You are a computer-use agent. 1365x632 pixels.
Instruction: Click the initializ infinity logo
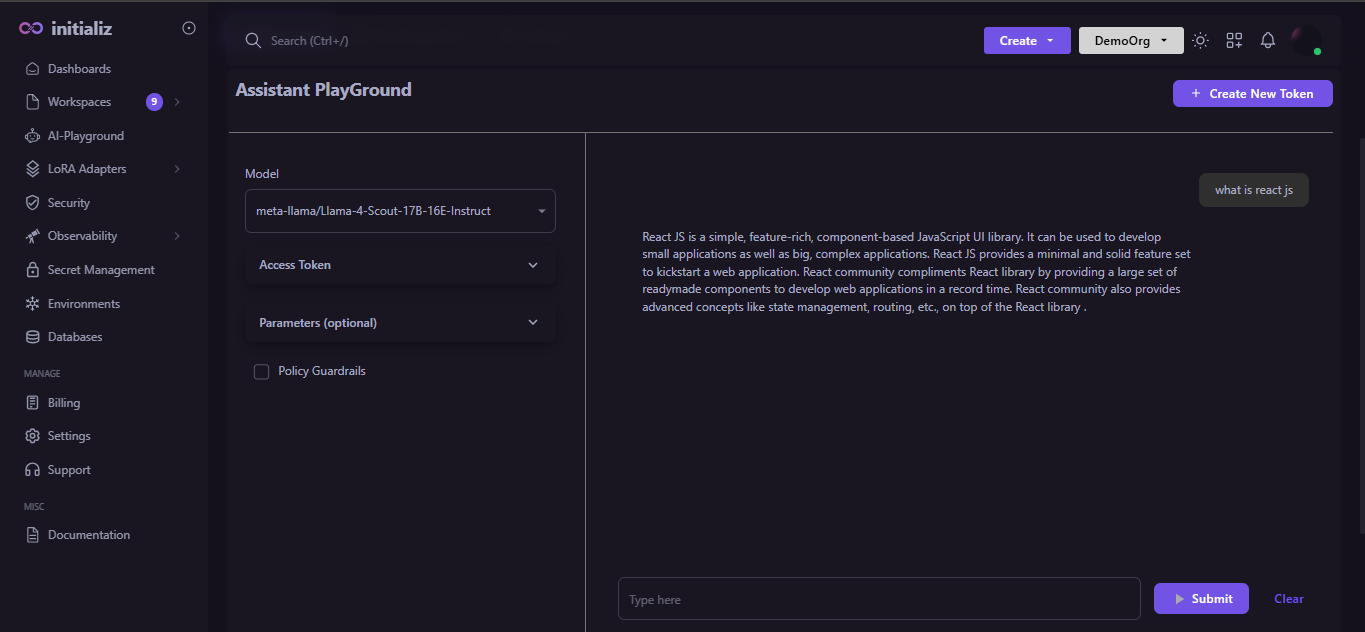(x=31, y=28)
